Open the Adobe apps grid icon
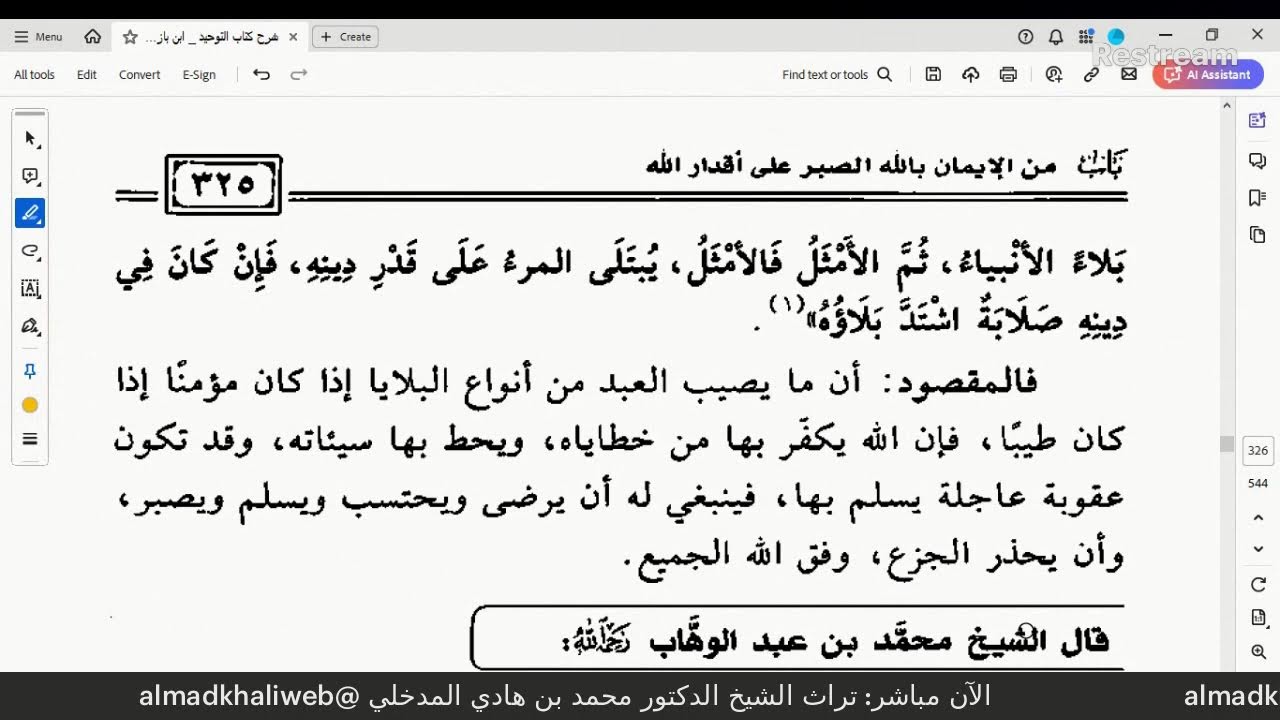The image size is (1280, 720). coord(1086,37)
